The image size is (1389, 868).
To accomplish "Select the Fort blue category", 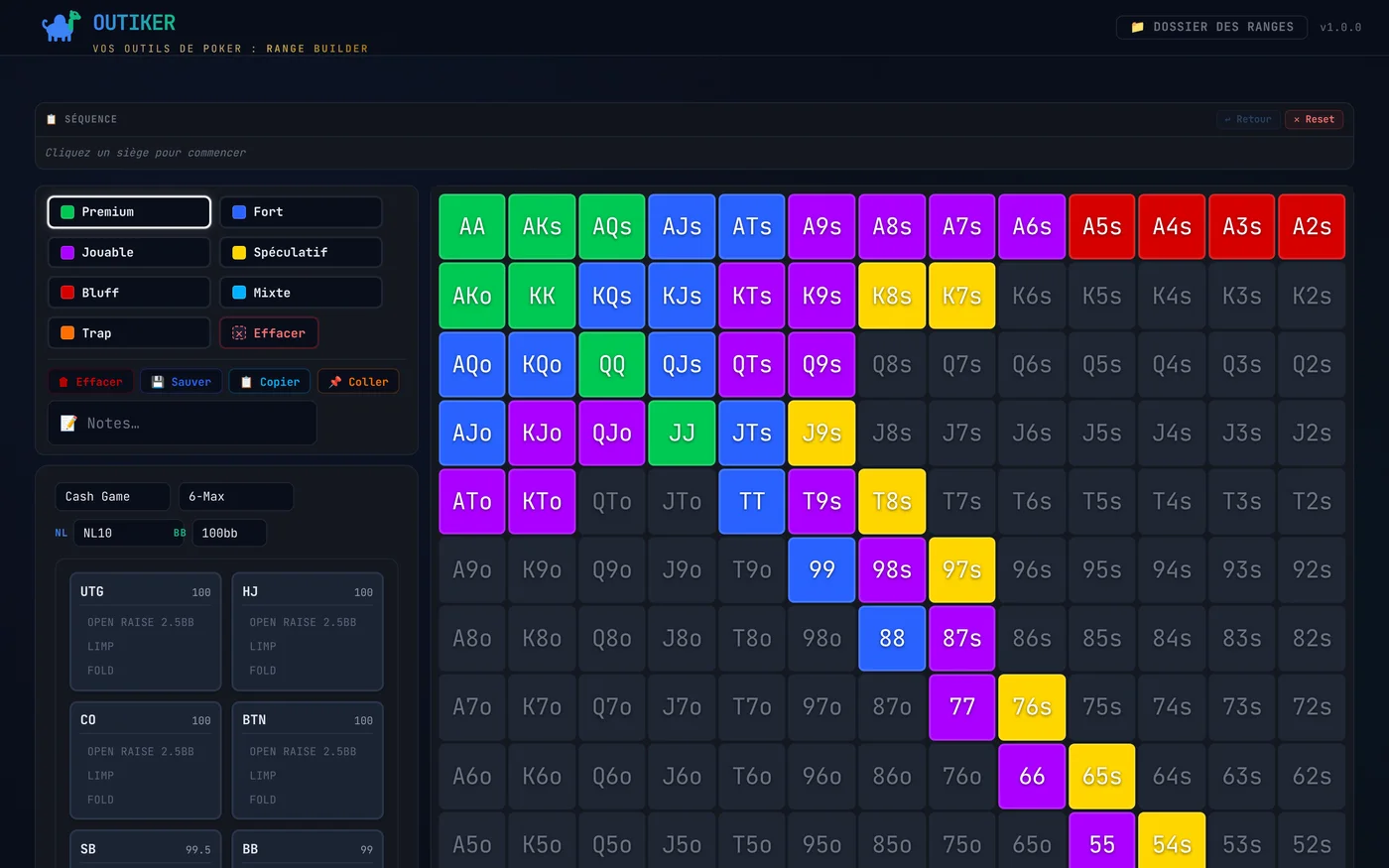I will pyautogui.click(x=301, y=211).
